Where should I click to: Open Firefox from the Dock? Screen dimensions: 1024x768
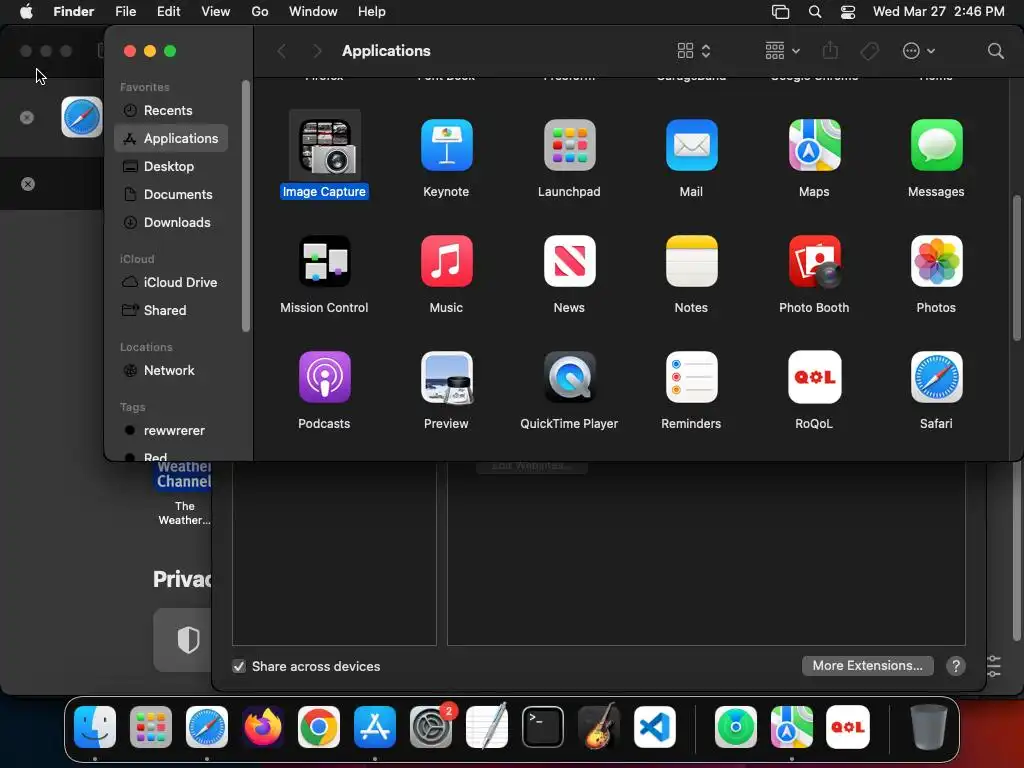[263, 727]
